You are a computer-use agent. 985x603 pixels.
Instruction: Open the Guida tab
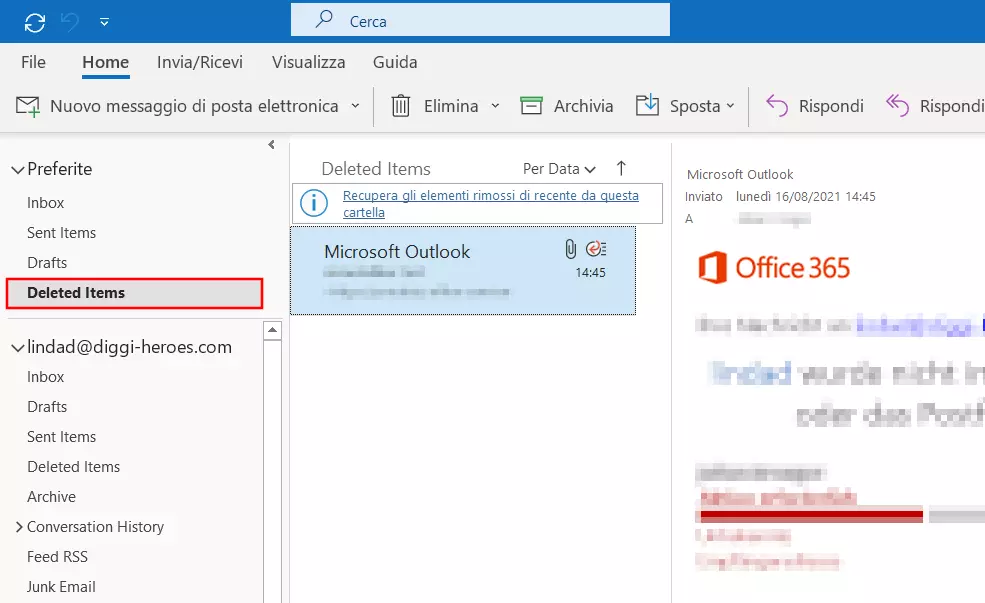(x=395, y=62)
